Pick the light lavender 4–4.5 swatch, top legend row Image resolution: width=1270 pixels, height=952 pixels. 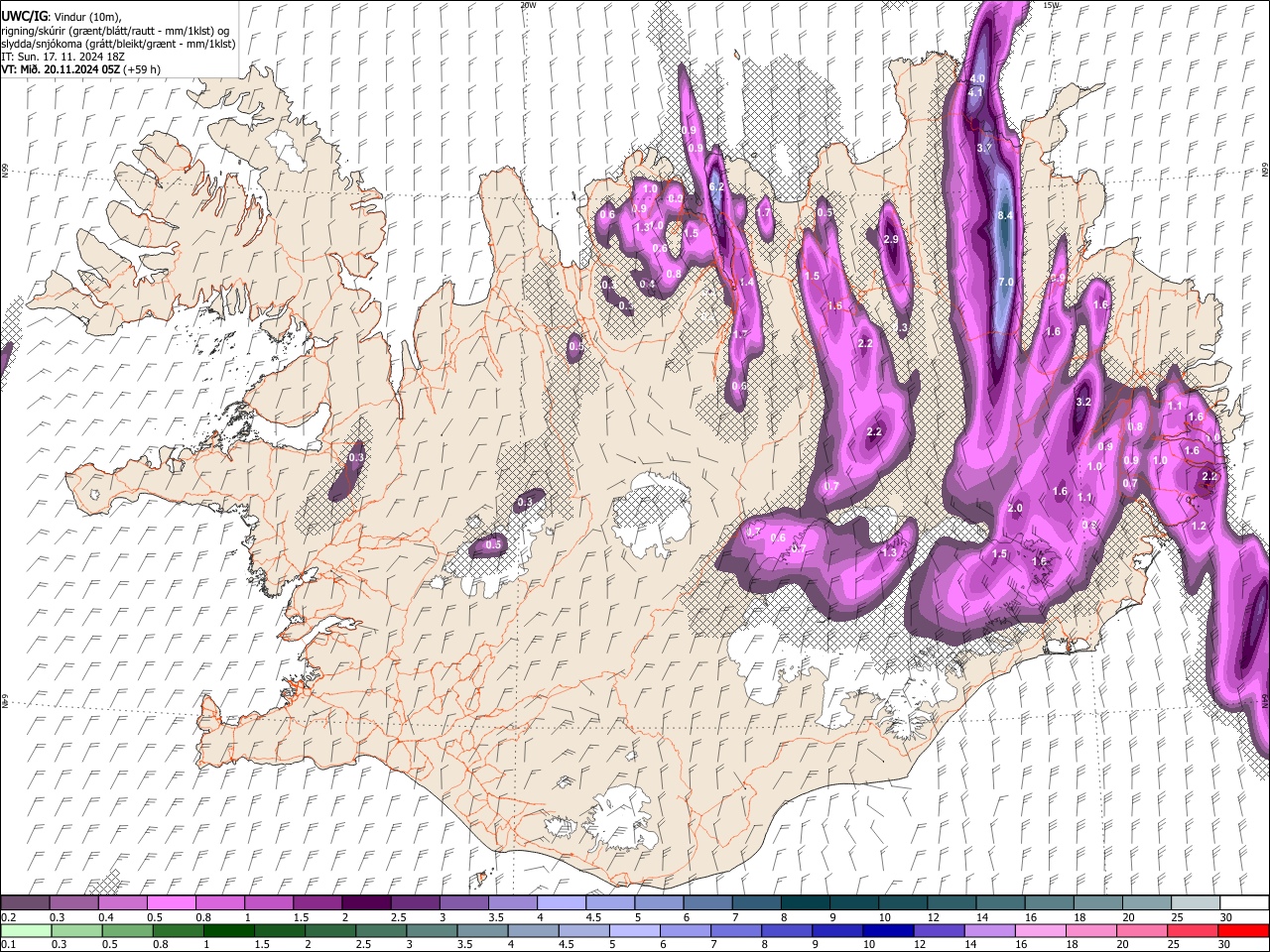561,902
